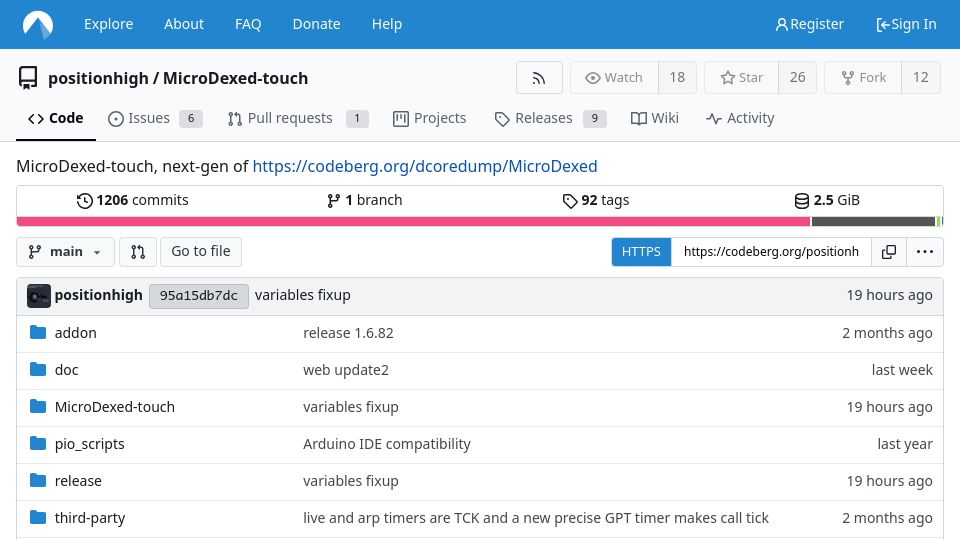Open FAQ in the navigation bar
The height and width of the screenshot is (540, 960).
(248, 24)
